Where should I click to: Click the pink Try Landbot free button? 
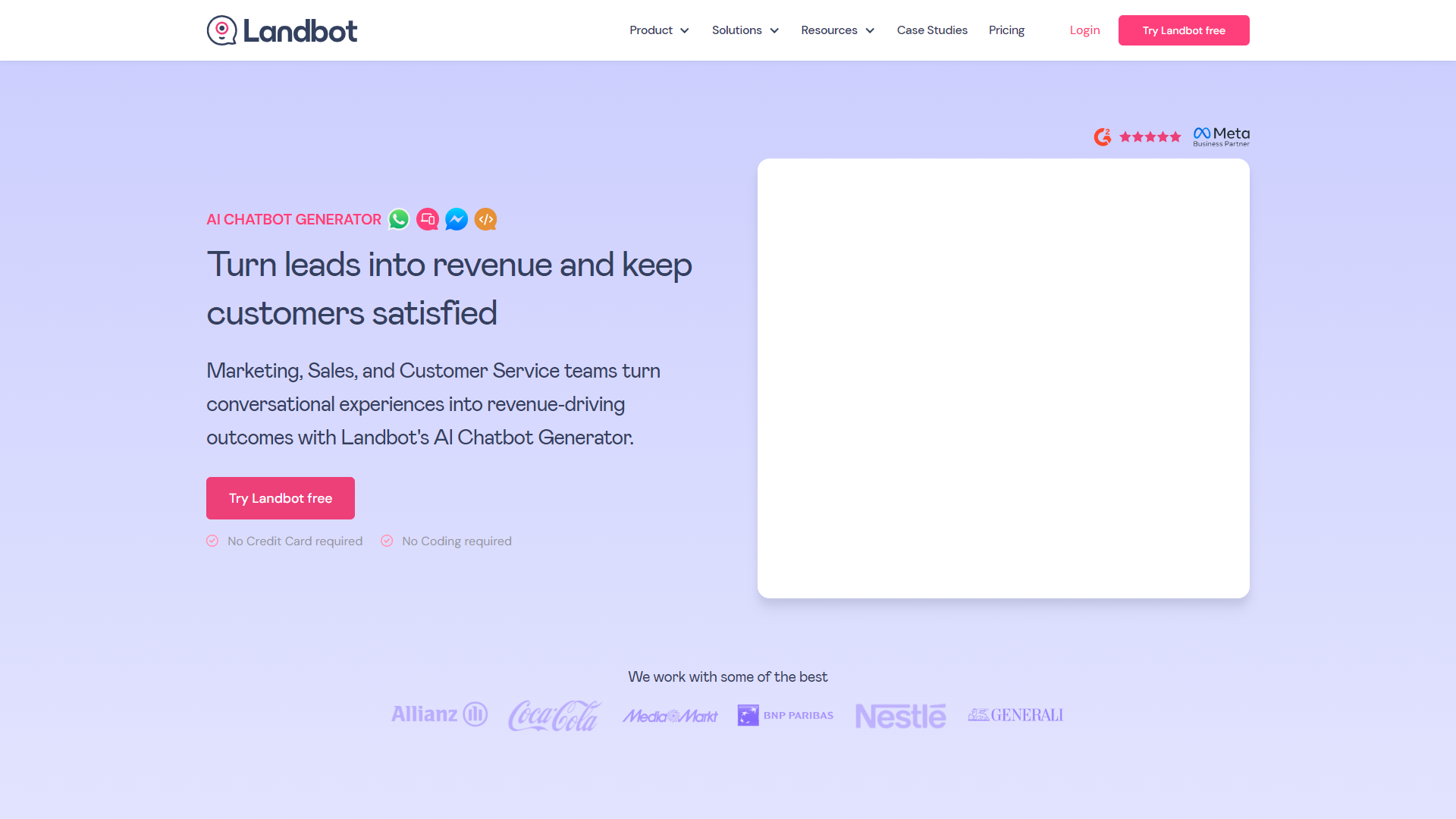(1184, 30)
